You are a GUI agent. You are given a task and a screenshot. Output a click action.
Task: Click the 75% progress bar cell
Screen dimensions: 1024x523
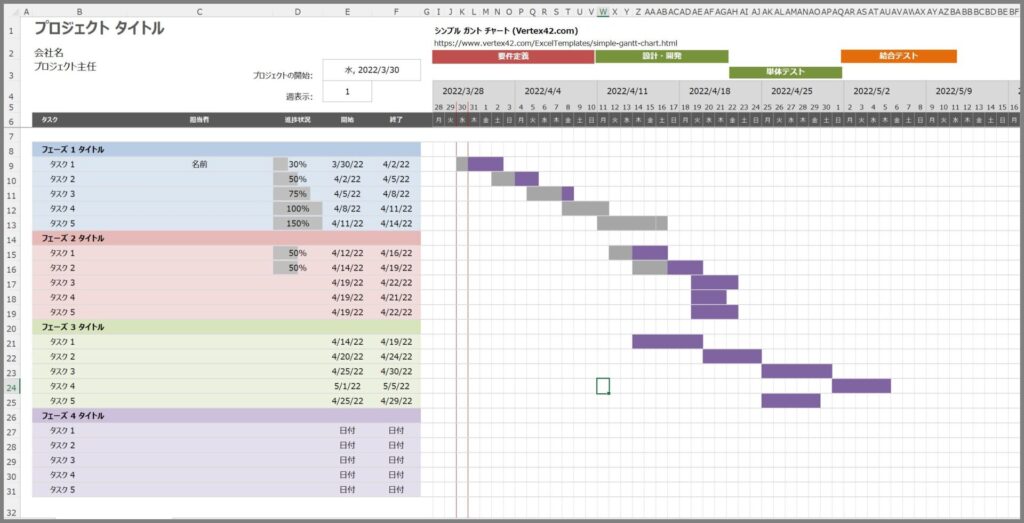[x=297, y=194]
